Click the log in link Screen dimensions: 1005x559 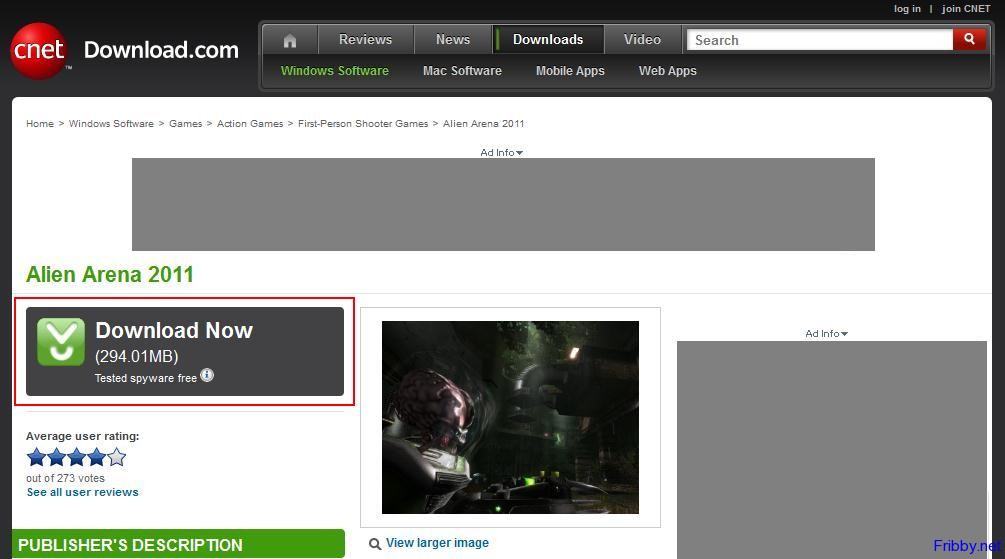pyautogui.click(x=907, y=9)
